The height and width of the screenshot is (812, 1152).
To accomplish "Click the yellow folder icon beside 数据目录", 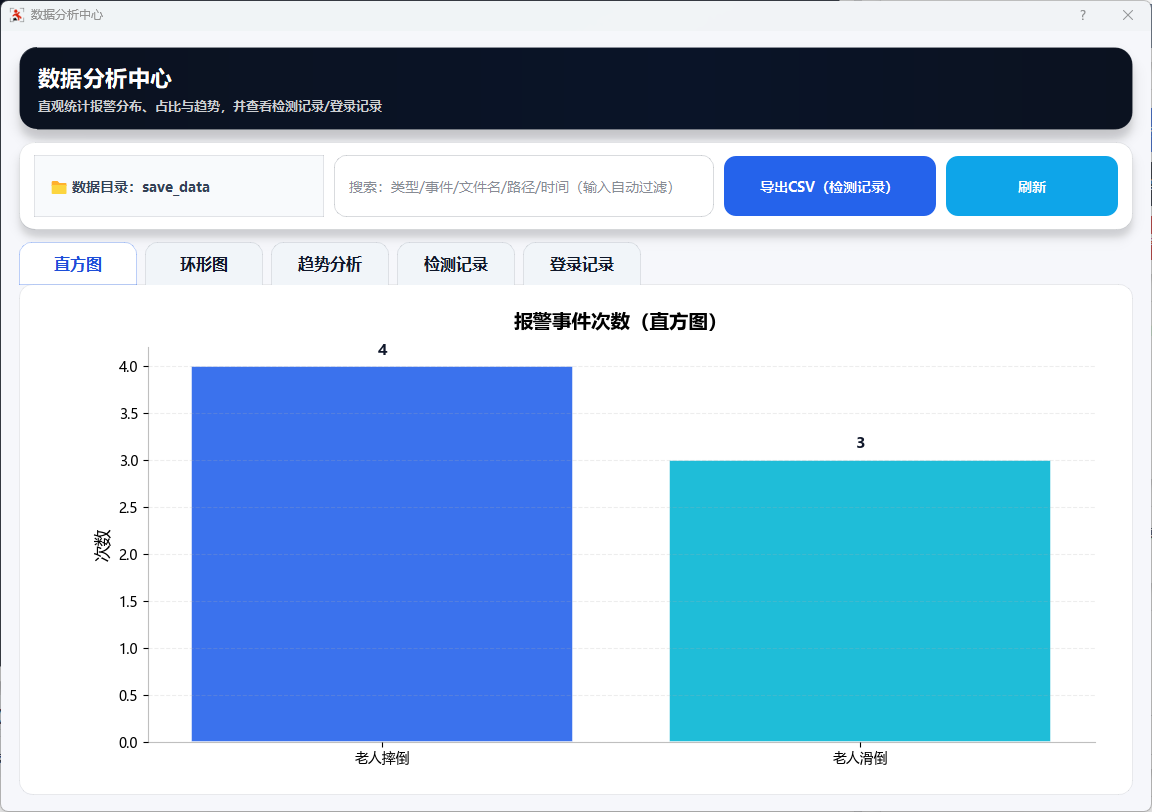I will (59, 187).
